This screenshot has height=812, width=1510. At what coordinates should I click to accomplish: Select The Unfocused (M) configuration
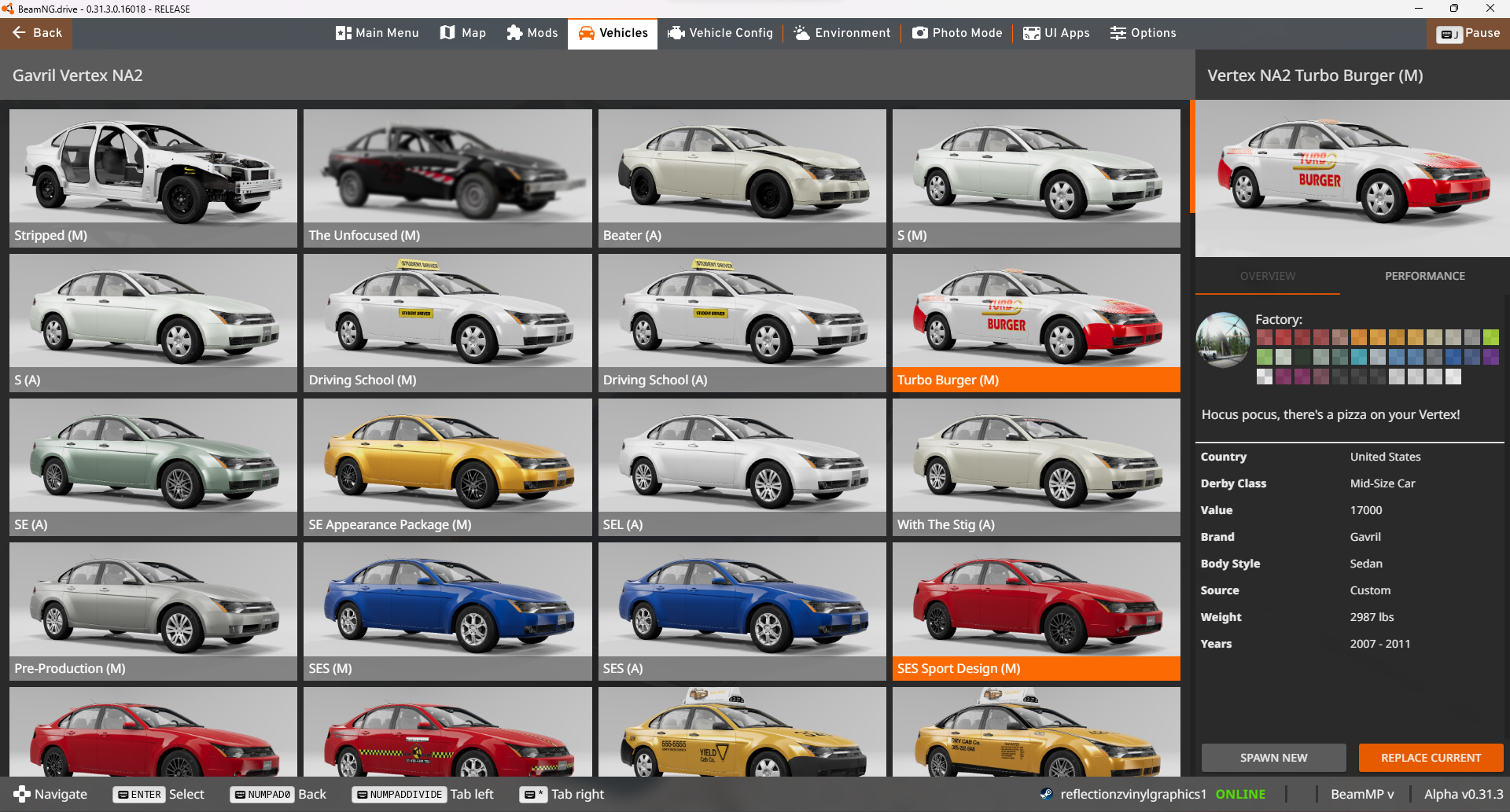447,178
